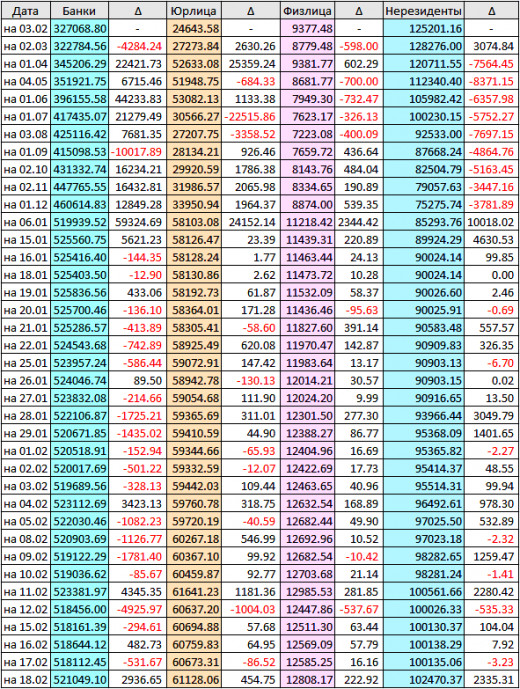Select the Банки column header

point(80,11)
